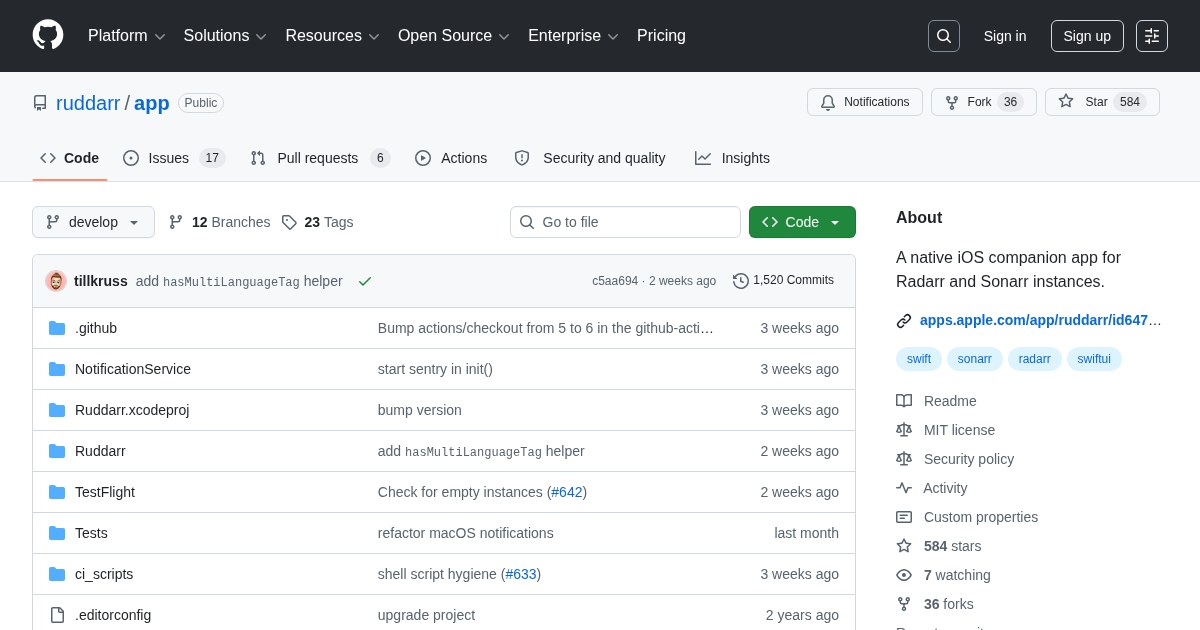Open the apps.apple.com App Store link
Image resolution: width=1200 pixels, height=630 pixels.
[x=1040, y=320]
